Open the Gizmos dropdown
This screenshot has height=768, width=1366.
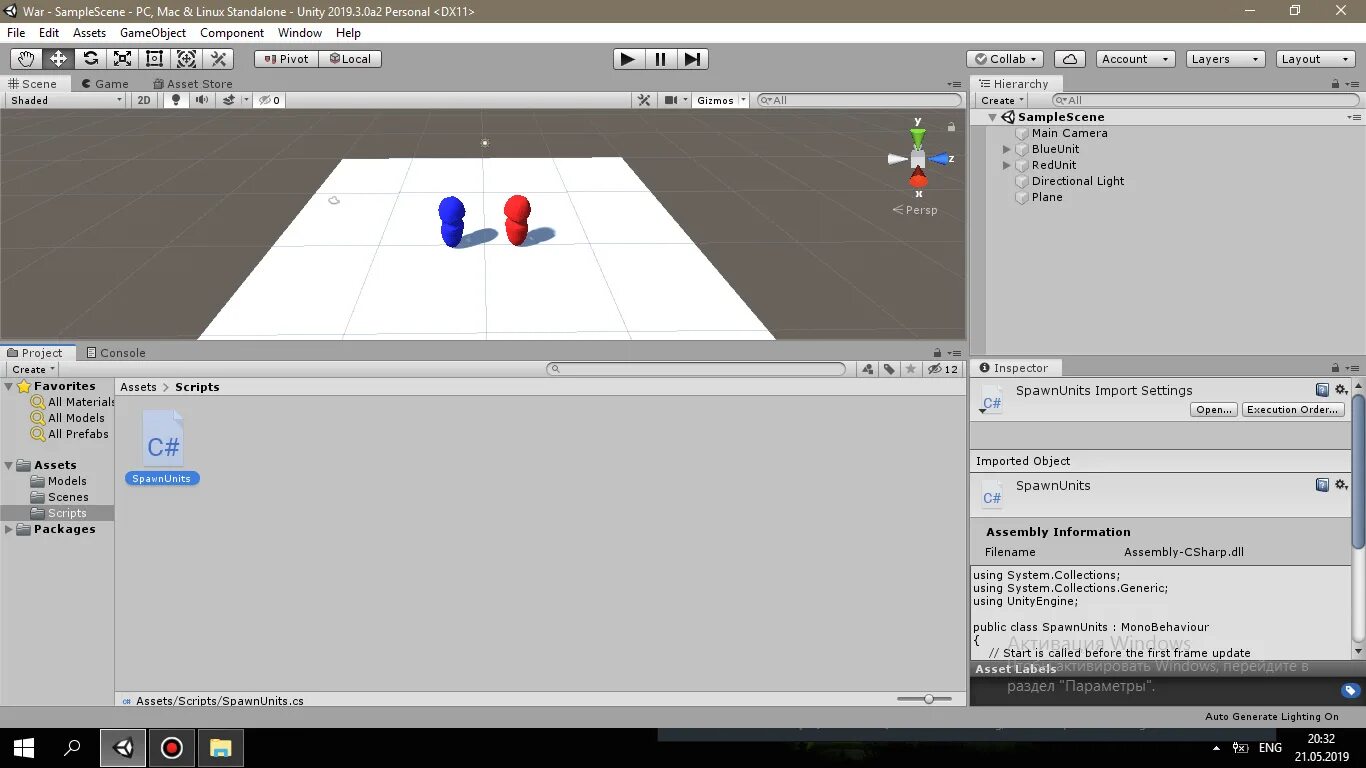(721, 100)
